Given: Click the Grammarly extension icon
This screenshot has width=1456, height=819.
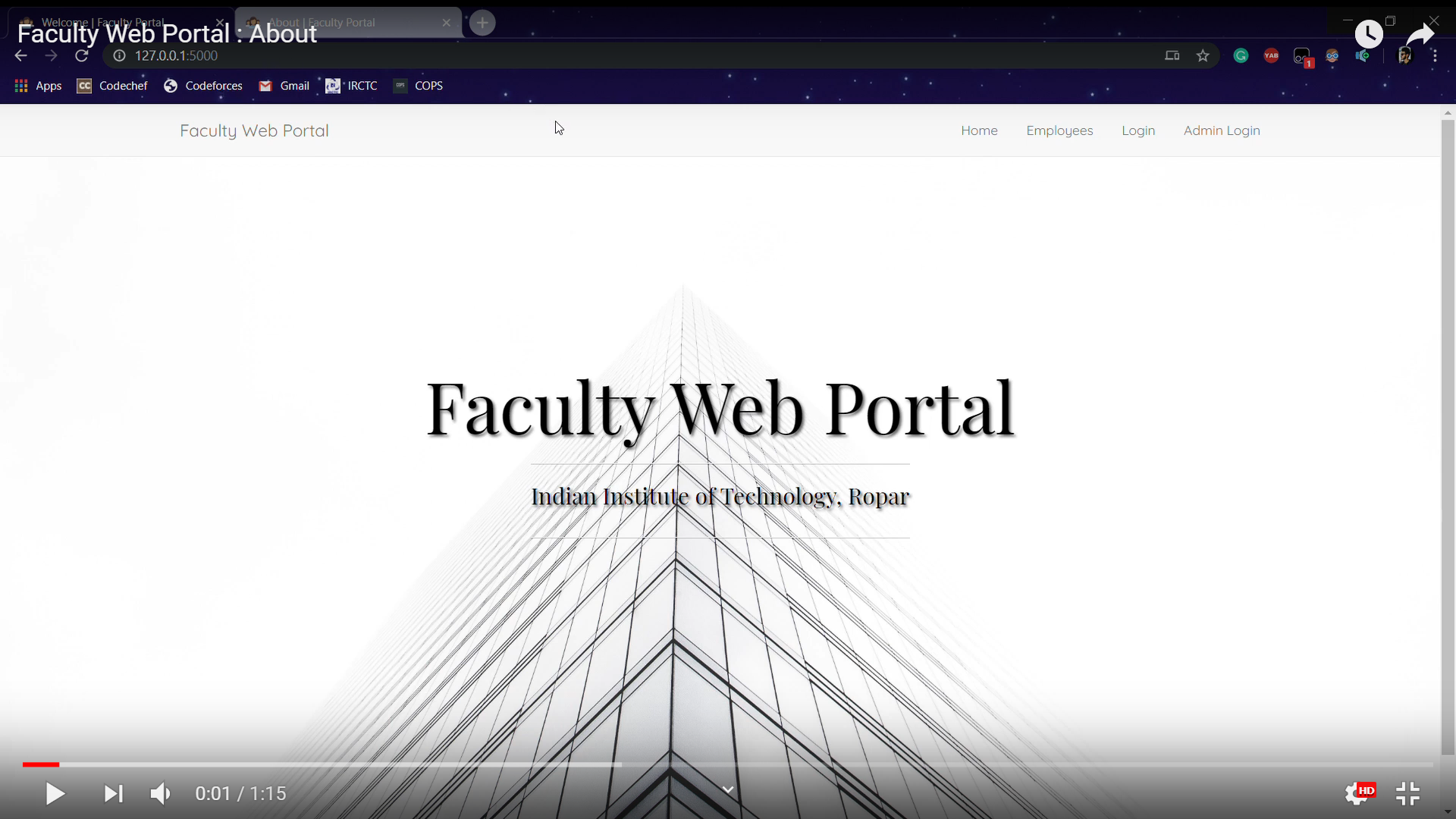Looking at the screenshot, I should [1241, 55].
